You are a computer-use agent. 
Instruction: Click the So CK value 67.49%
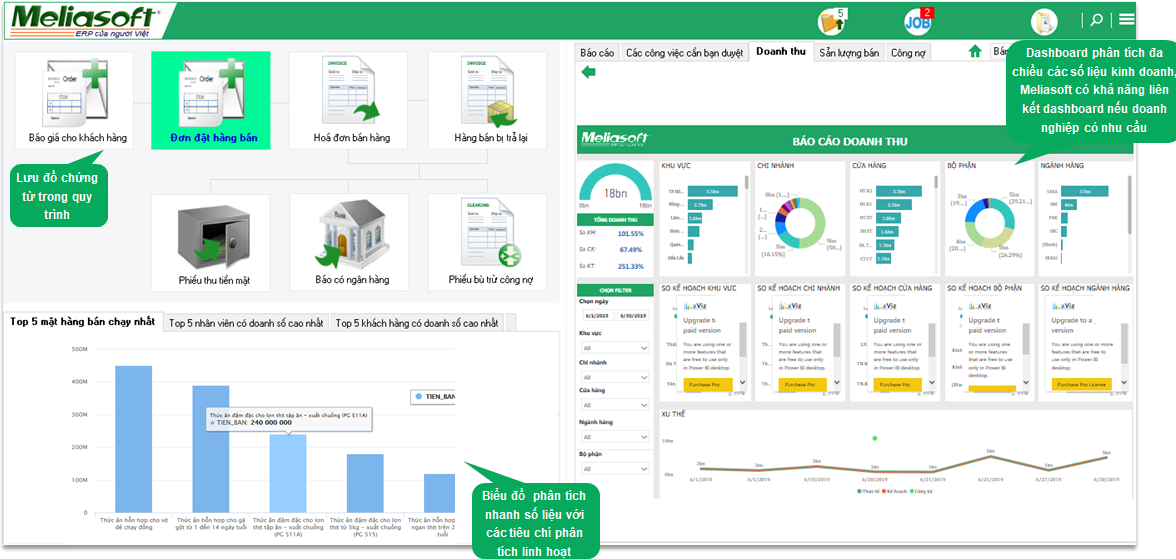[x=630, y=250]
